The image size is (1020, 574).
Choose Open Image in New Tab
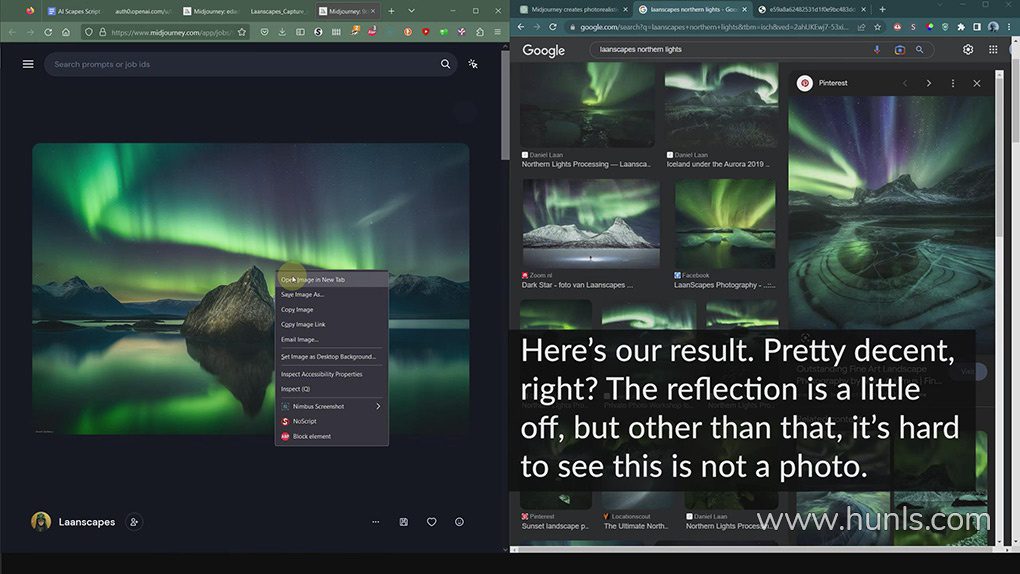[332, 279]
